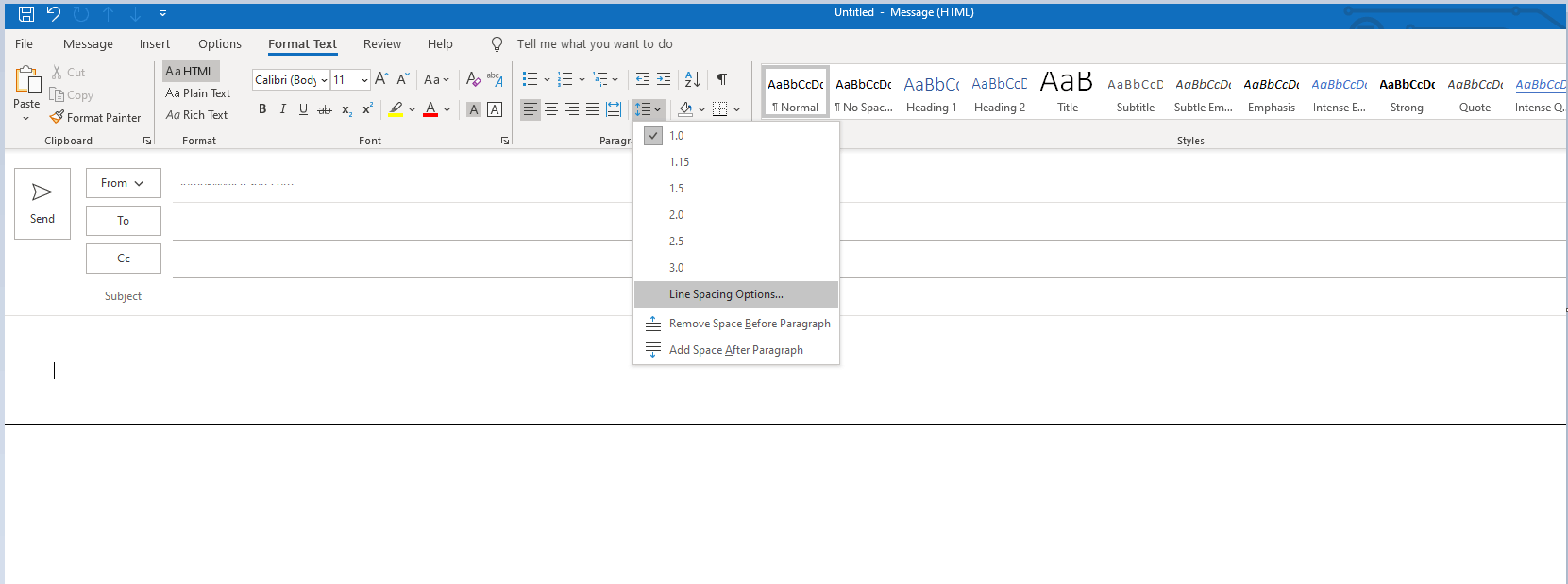Toggle align left for paragraph

pos(531,109)
